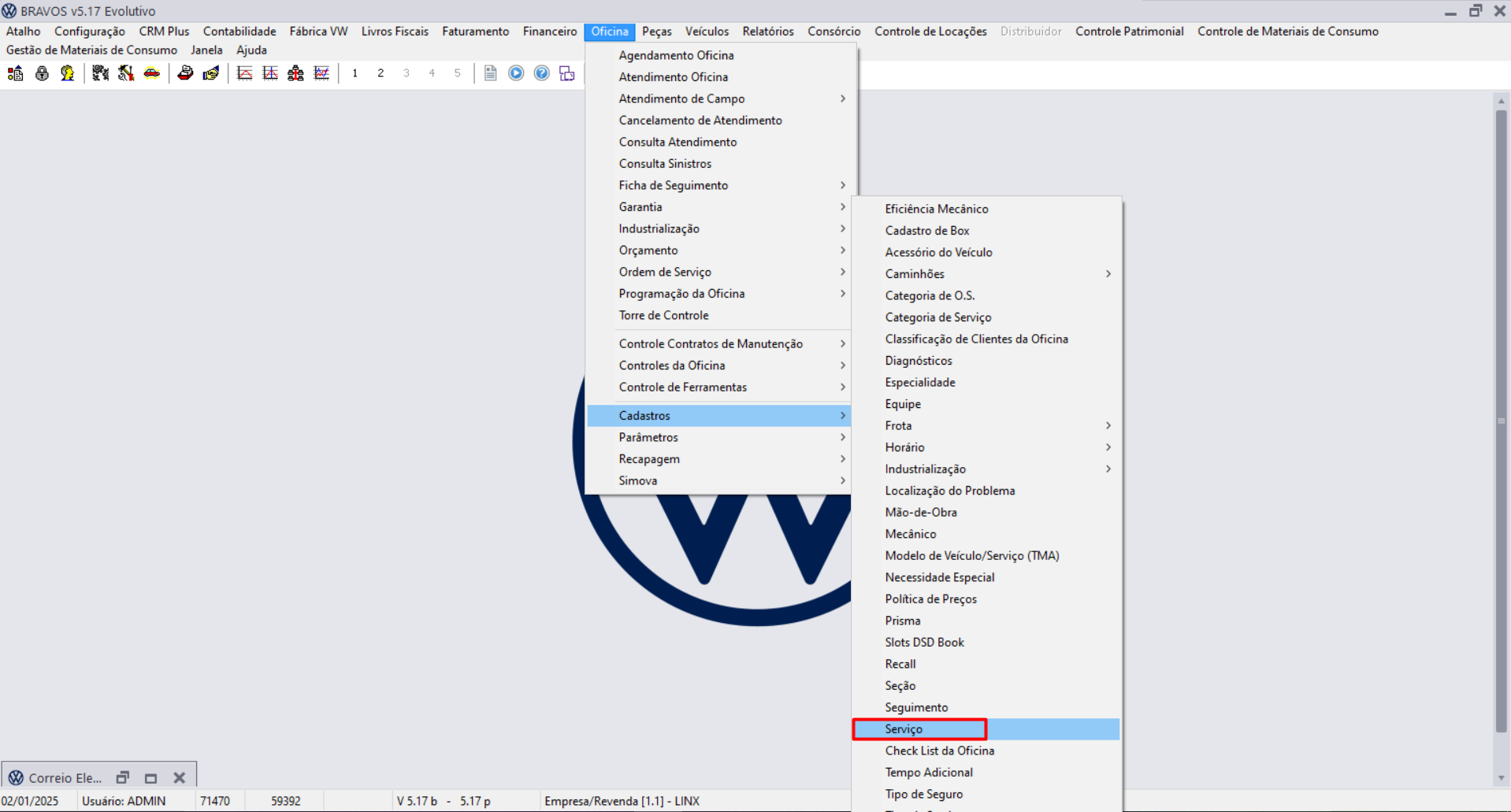Click the user head profile toolbar icon

(x=68, y=73)
